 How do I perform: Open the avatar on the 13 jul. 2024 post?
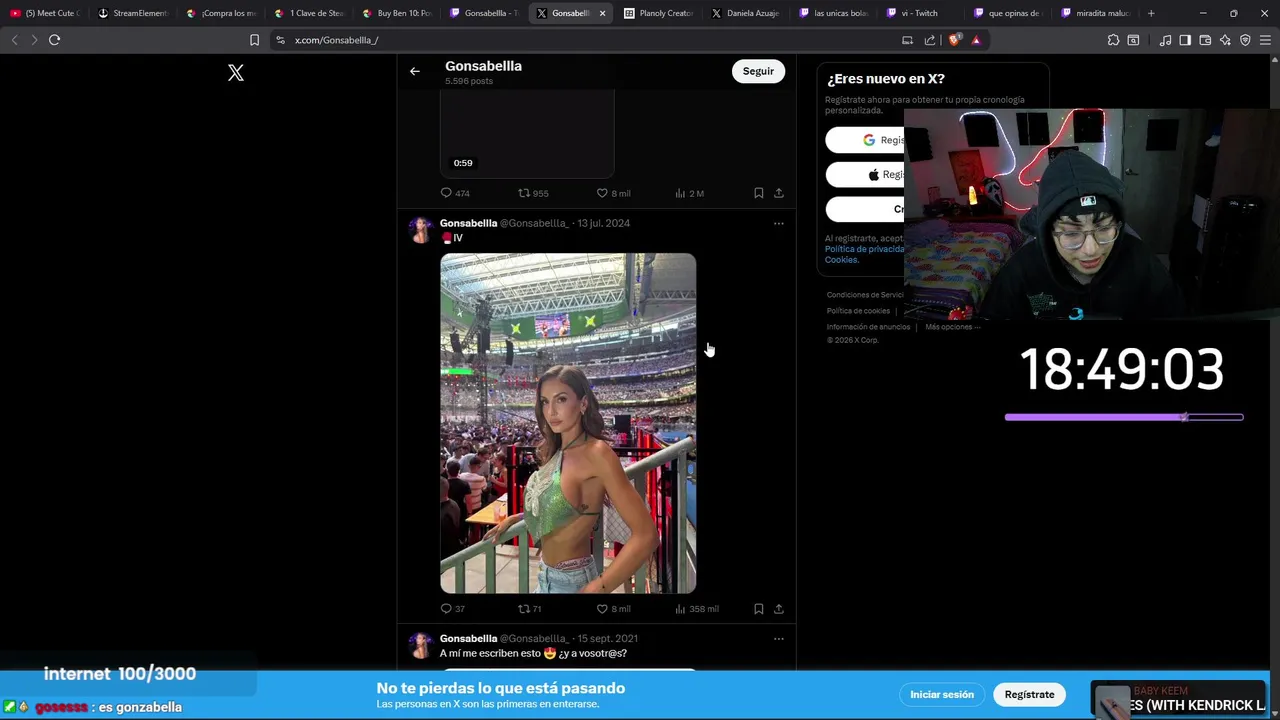(421, 230)
